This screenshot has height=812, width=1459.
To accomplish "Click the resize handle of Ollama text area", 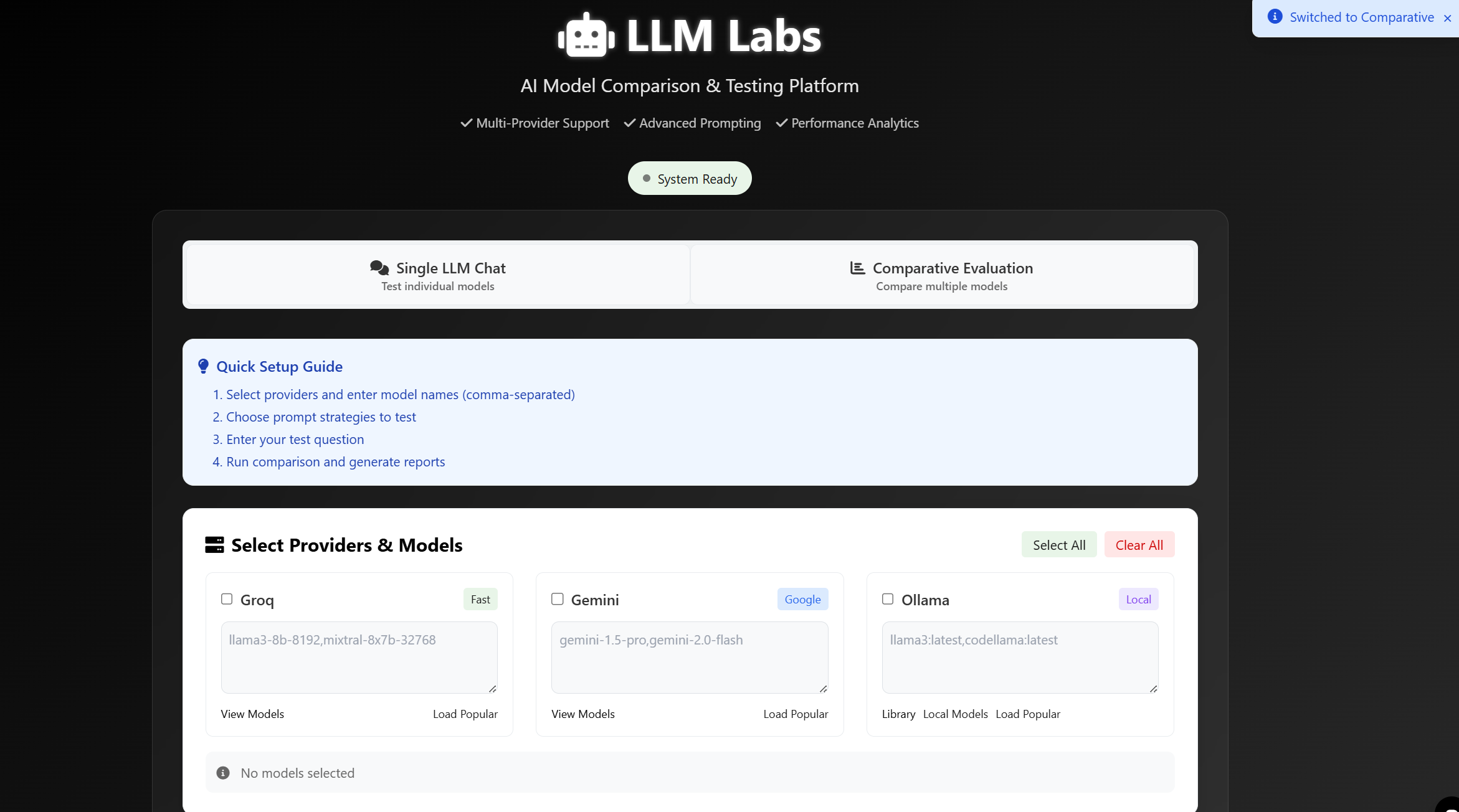I will (1154, 689).
